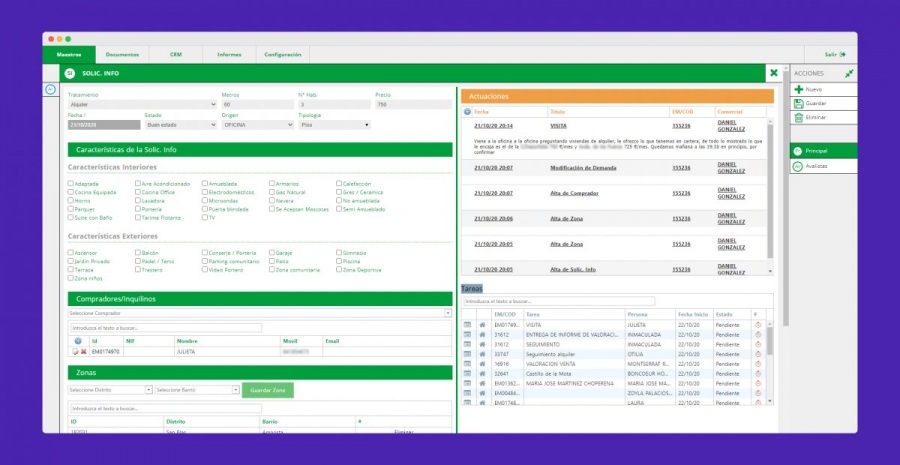Open the Informes tab
900x465 pixels.
tap(228, 54)
